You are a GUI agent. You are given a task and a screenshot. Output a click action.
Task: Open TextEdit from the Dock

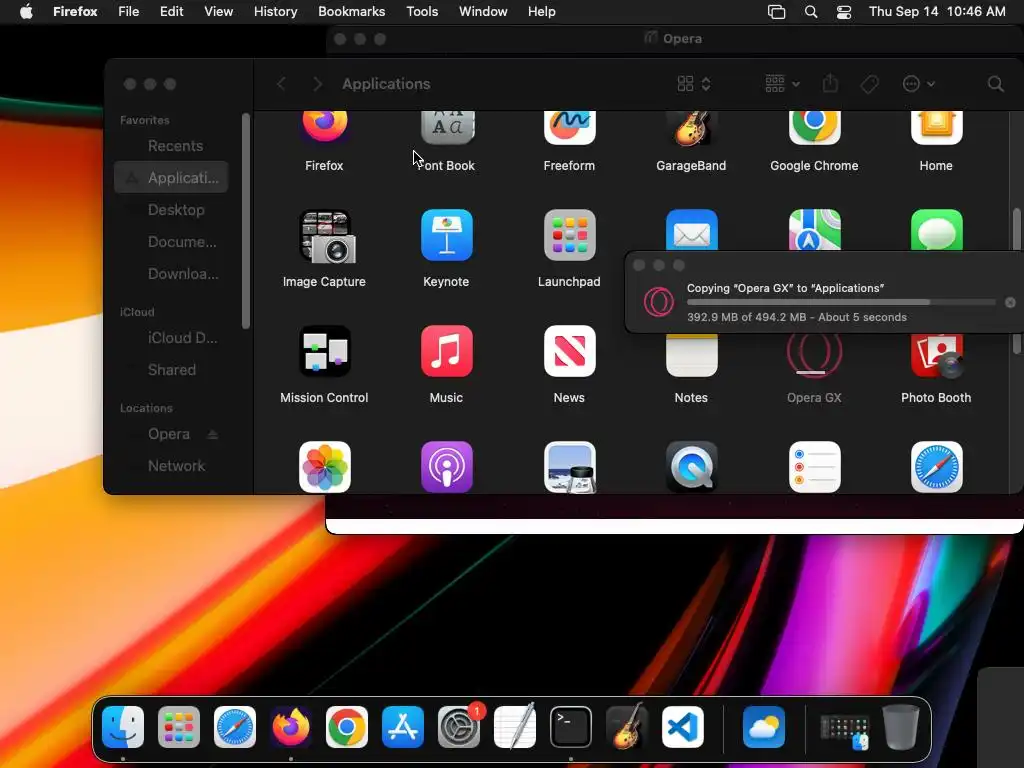coord(515,726)
